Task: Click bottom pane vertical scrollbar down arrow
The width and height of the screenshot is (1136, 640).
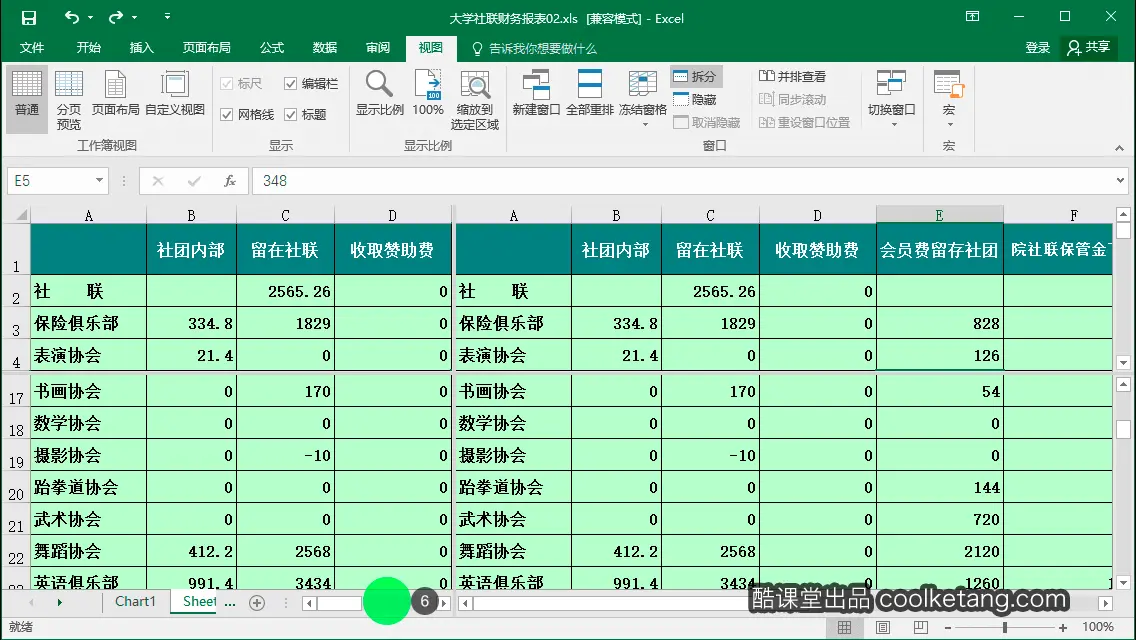Action: [1123, 583]
